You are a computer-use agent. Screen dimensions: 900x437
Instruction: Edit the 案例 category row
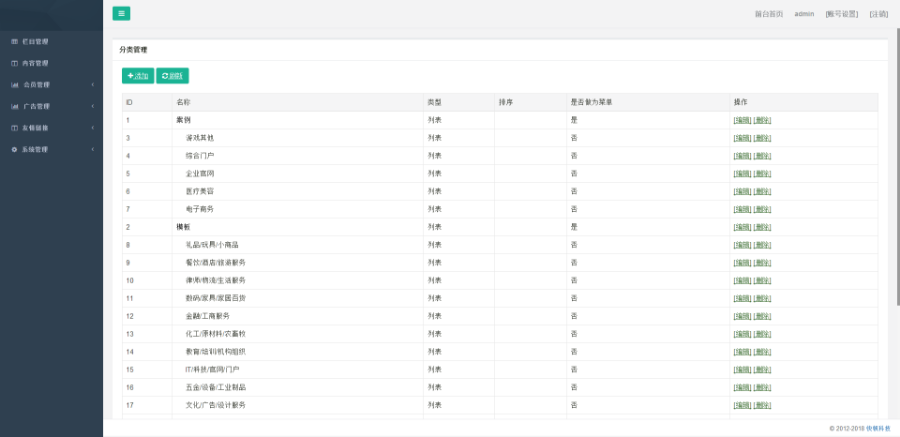pyautogui.click(x=742, y=120)
